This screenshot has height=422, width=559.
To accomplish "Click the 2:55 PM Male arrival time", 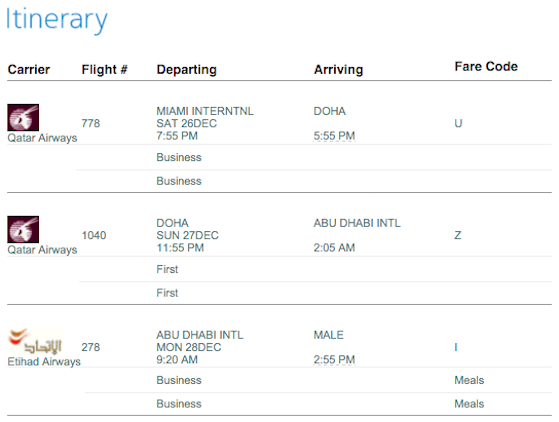I will [x=334, y=360].
